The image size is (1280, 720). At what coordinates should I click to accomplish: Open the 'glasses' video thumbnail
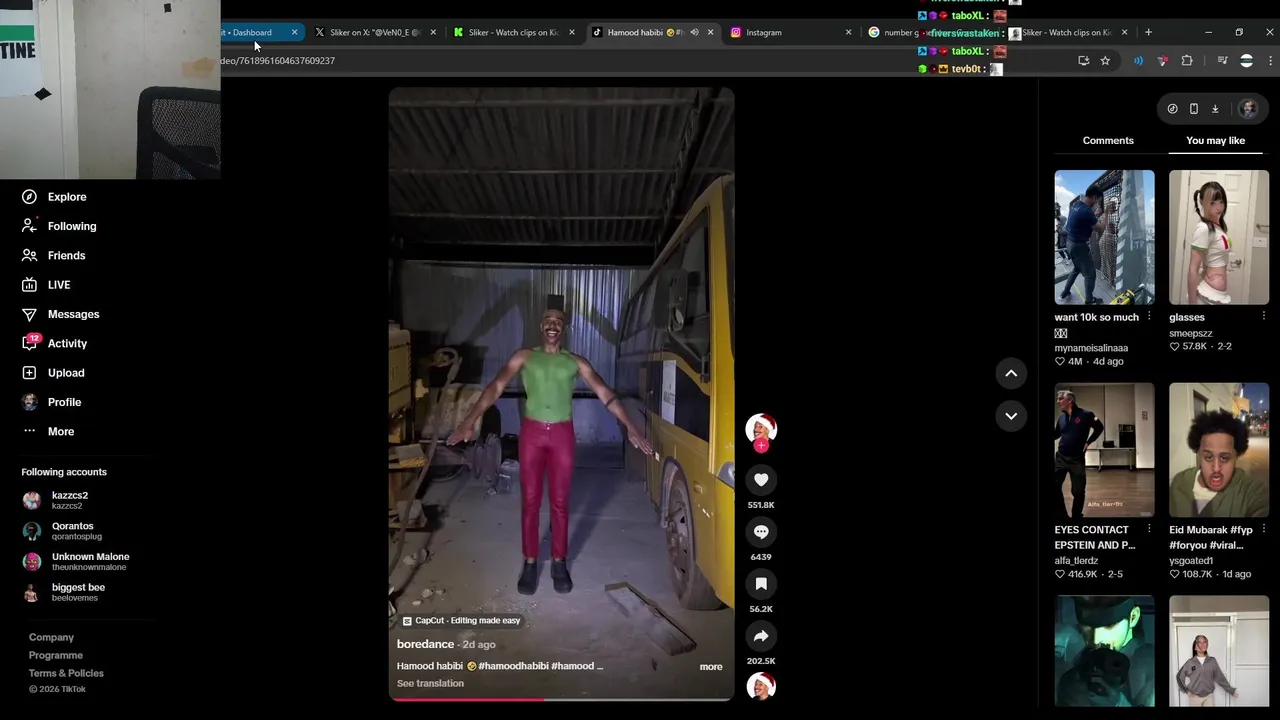click(1219, 237)
